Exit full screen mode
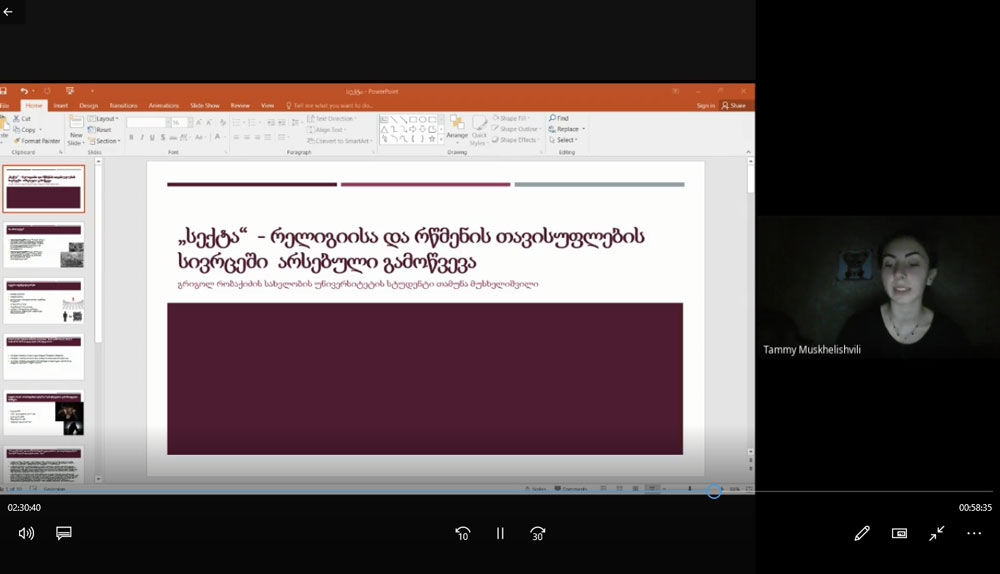Screen dimensions: 1000x574 coord(936,533)
